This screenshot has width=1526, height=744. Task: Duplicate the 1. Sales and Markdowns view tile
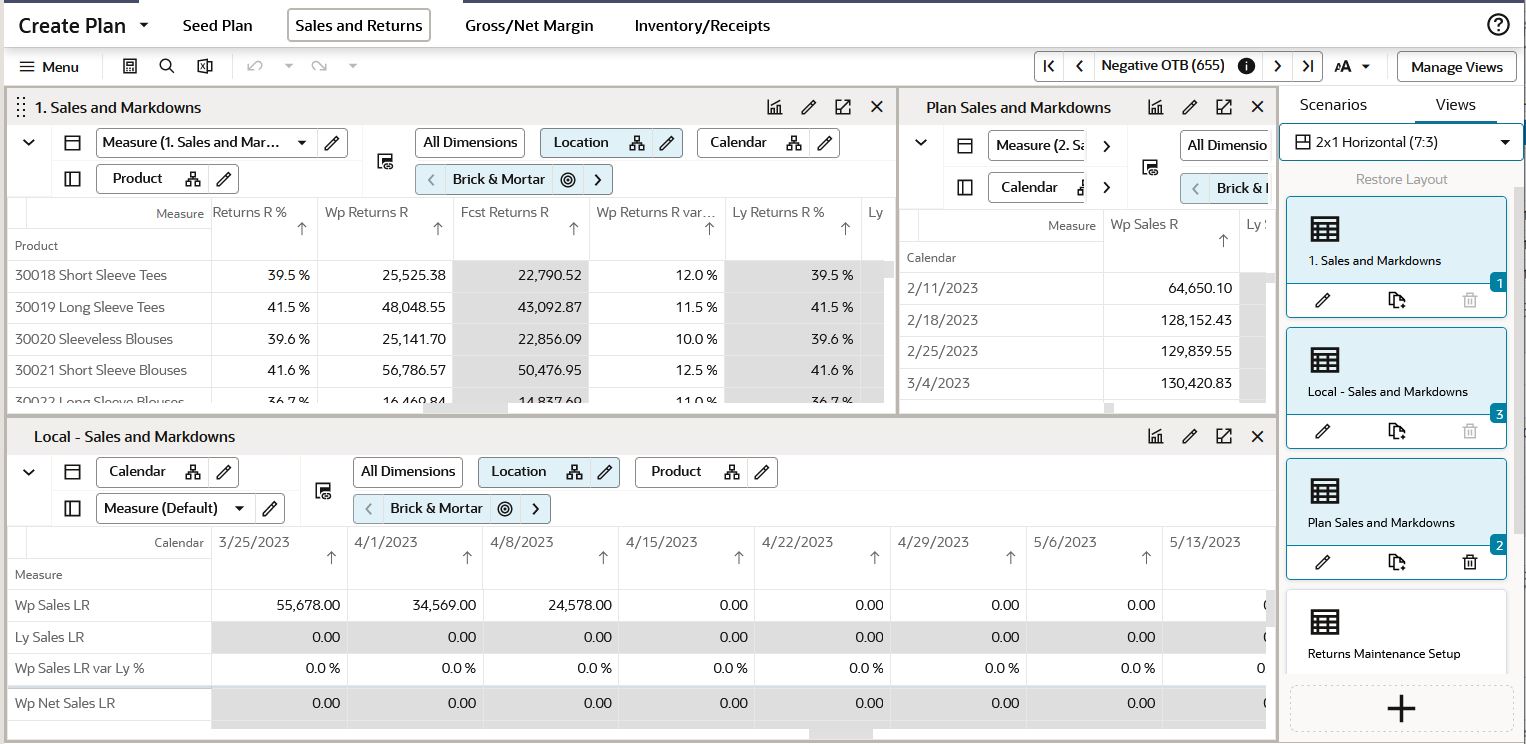point(1397,300)
